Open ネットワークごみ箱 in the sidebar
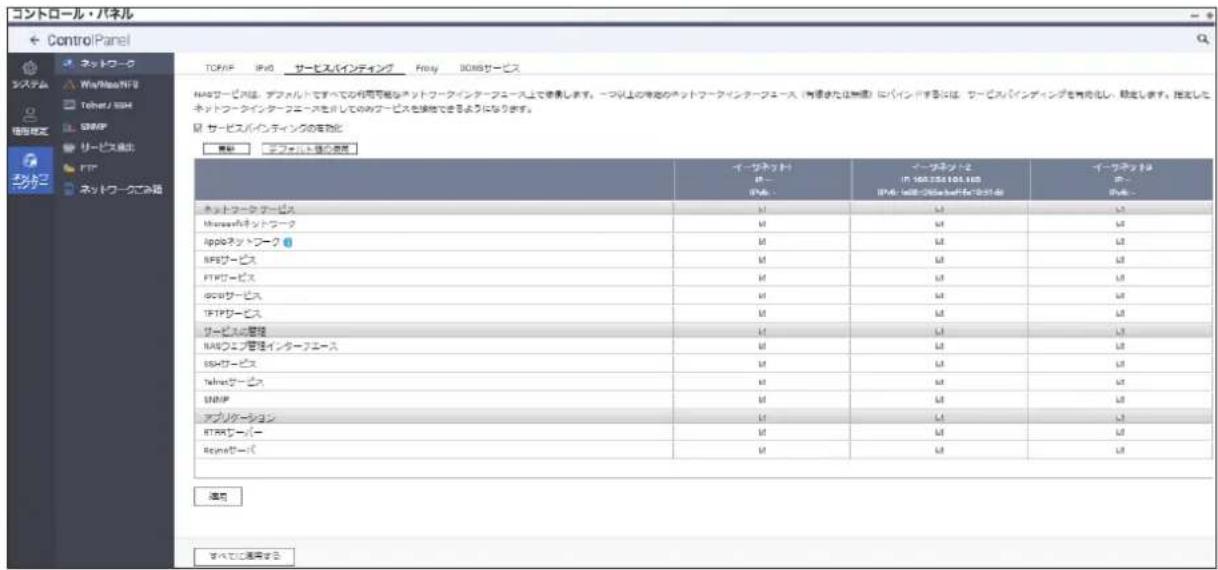This screenshot has height=570, width=1218. coord(112,189)
